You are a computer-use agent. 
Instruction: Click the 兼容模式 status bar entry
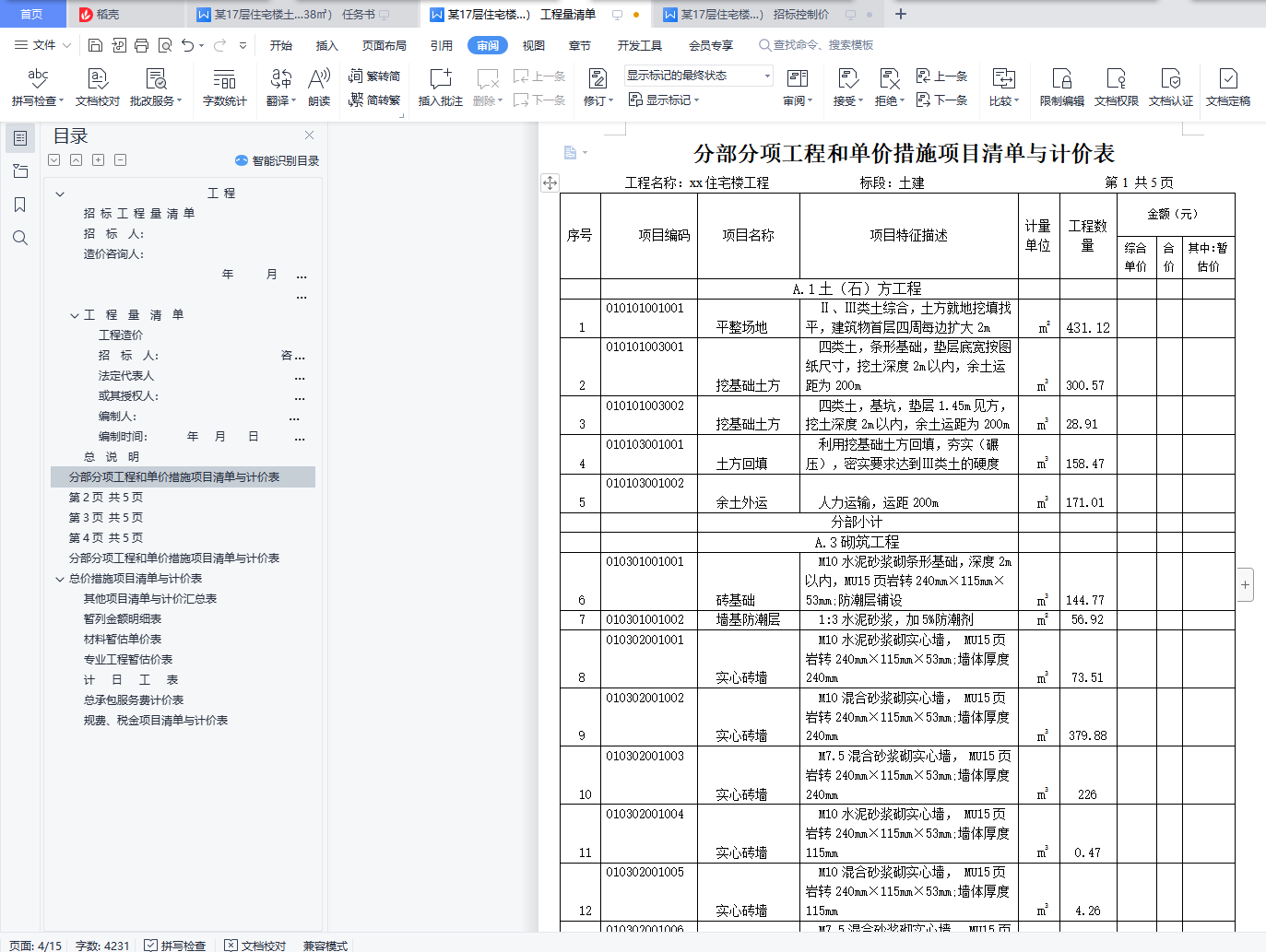pos(325,946)
